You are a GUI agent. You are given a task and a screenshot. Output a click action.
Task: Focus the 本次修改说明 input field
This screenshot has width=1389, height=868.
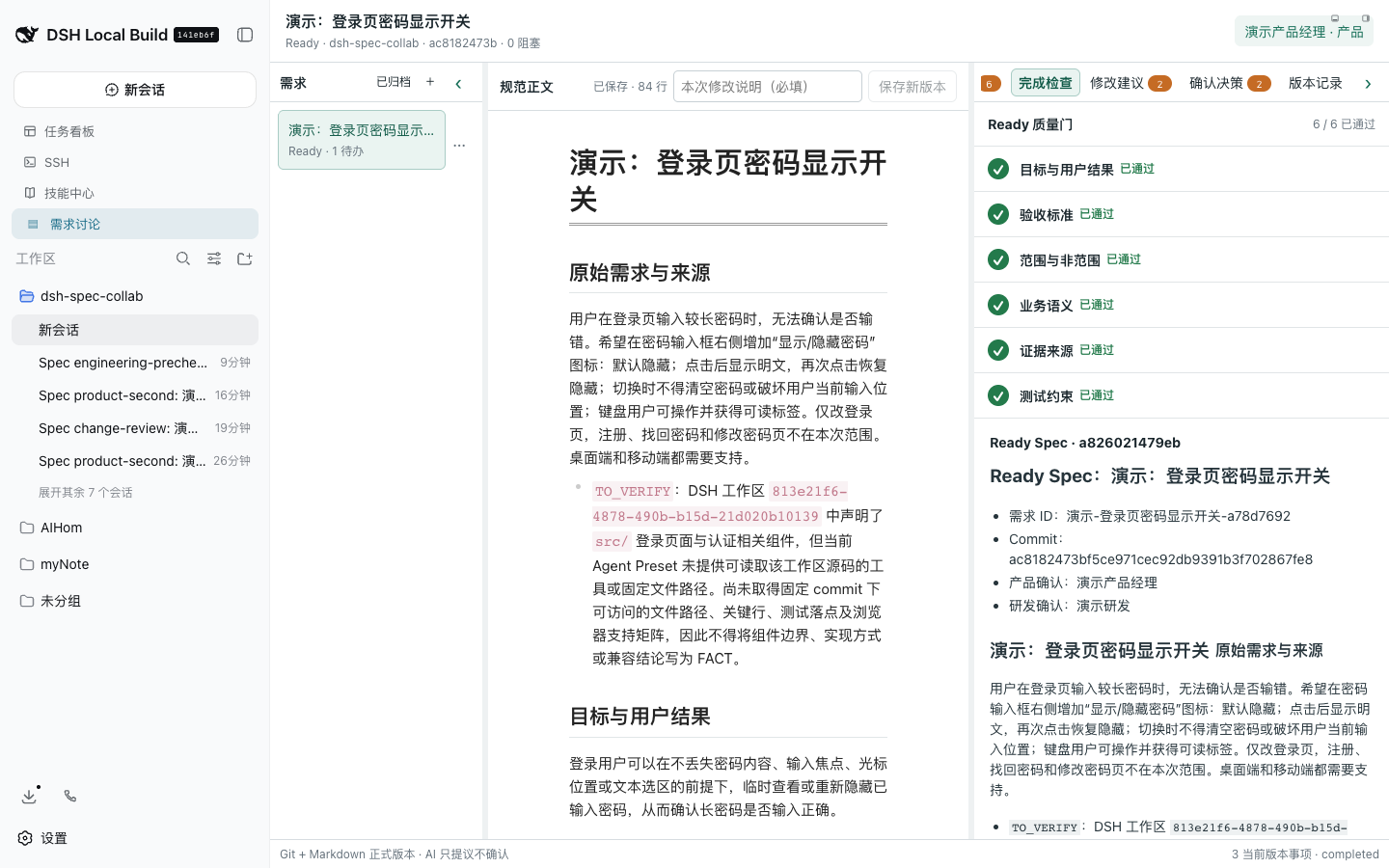[768, 87]
